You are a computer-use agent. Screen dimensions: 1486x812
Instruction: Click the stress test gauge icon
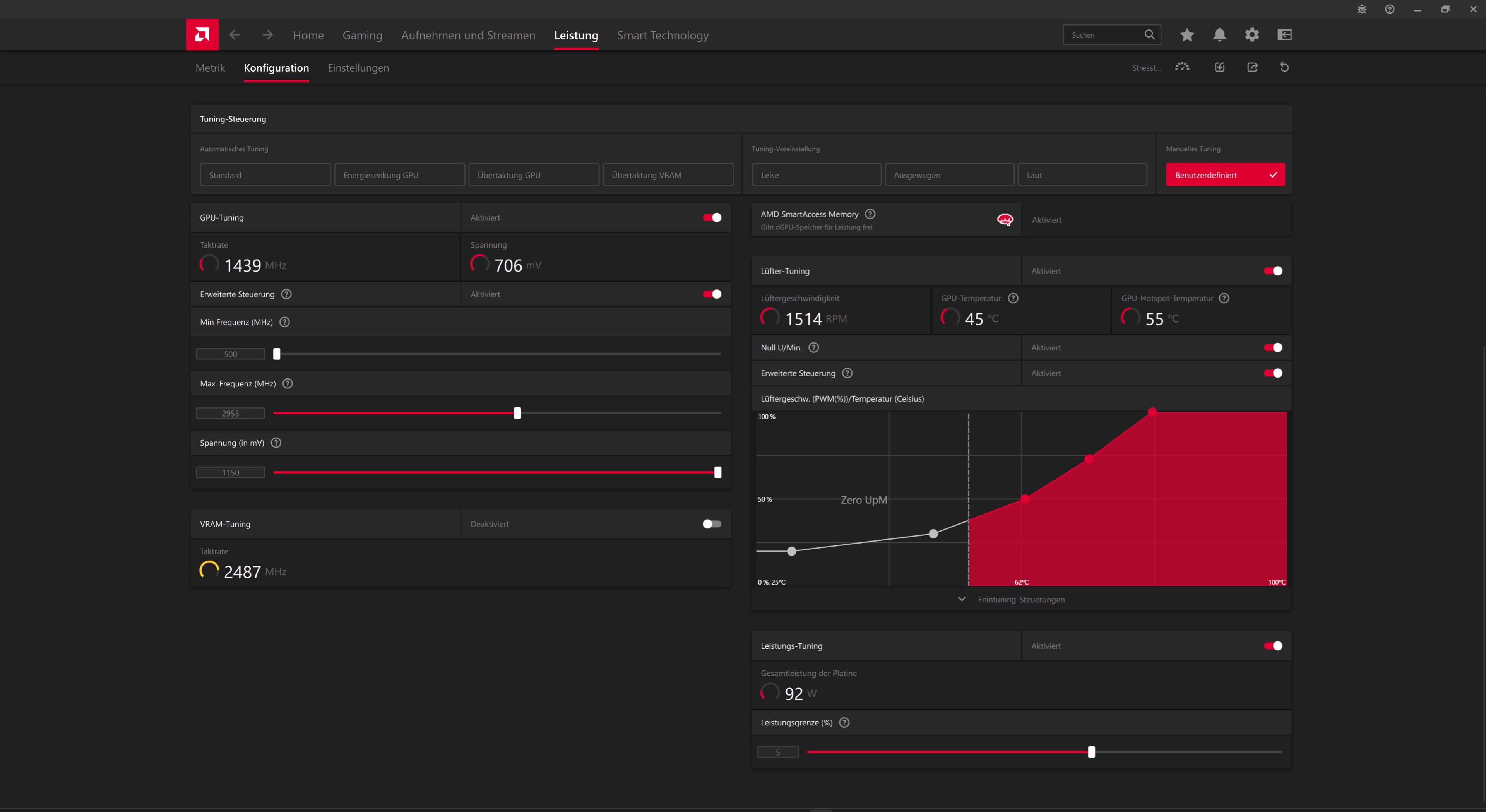(x=1182, y=67)
